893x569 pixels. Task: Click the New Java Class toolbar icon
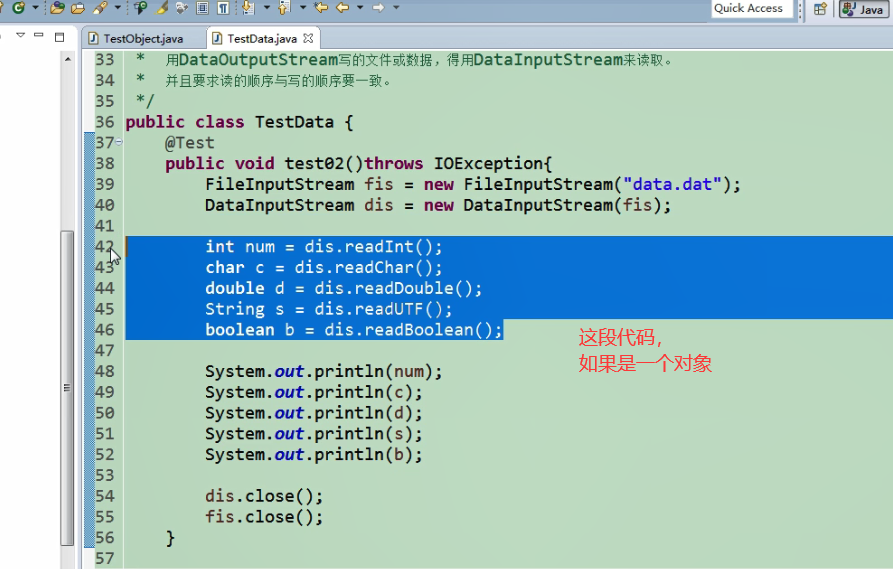click(x=19, y=7)
